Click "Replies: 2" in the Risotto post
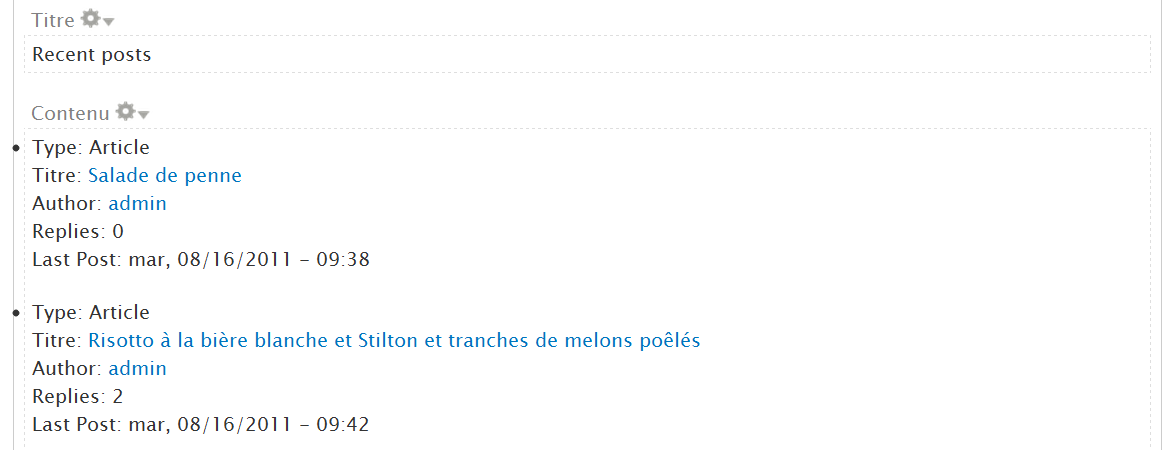Viewport: 1173px width, 450px height. click(78, 397)
